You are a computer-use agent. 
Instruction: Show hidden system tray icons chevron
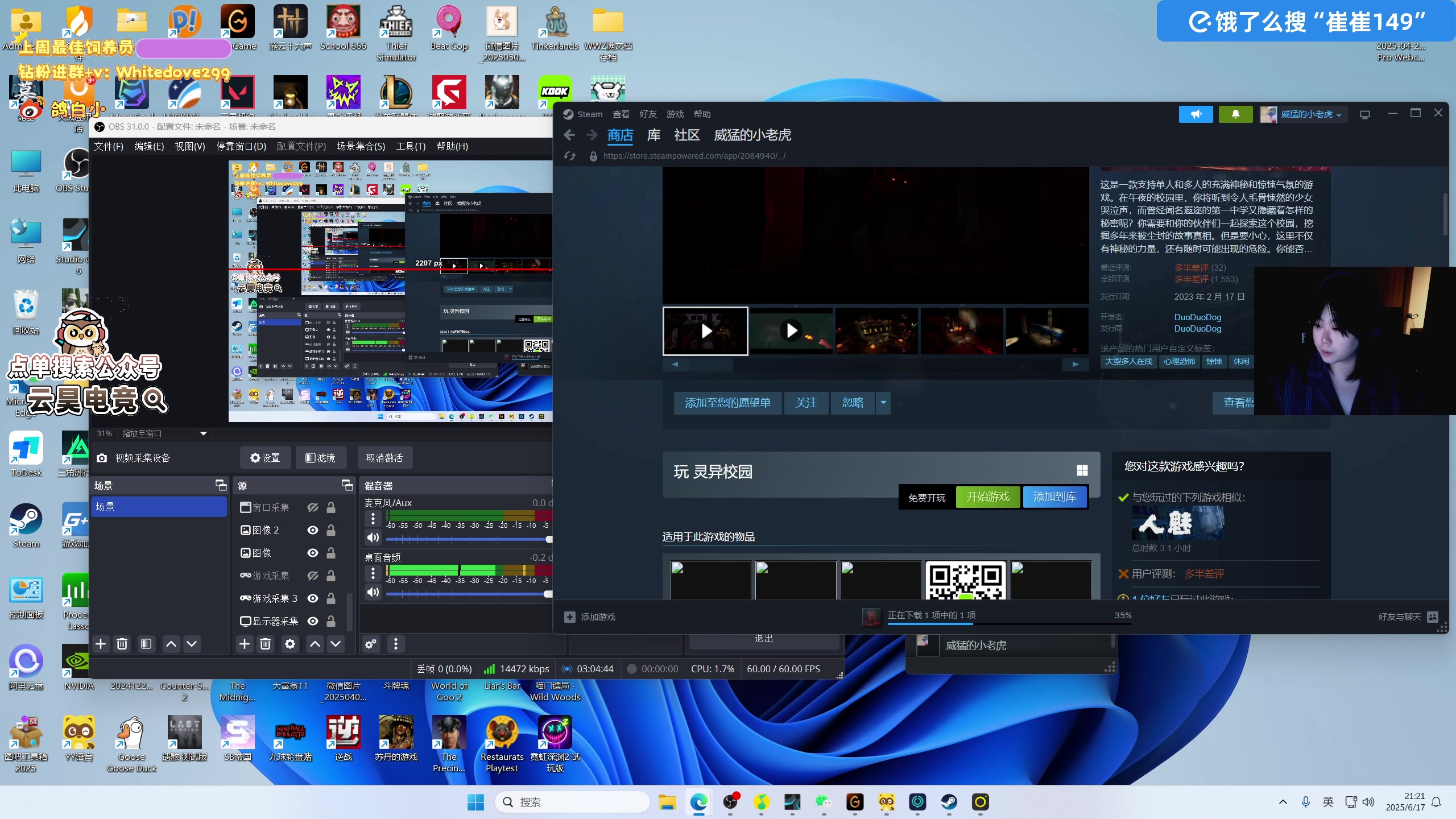(x=1283, y=802)
